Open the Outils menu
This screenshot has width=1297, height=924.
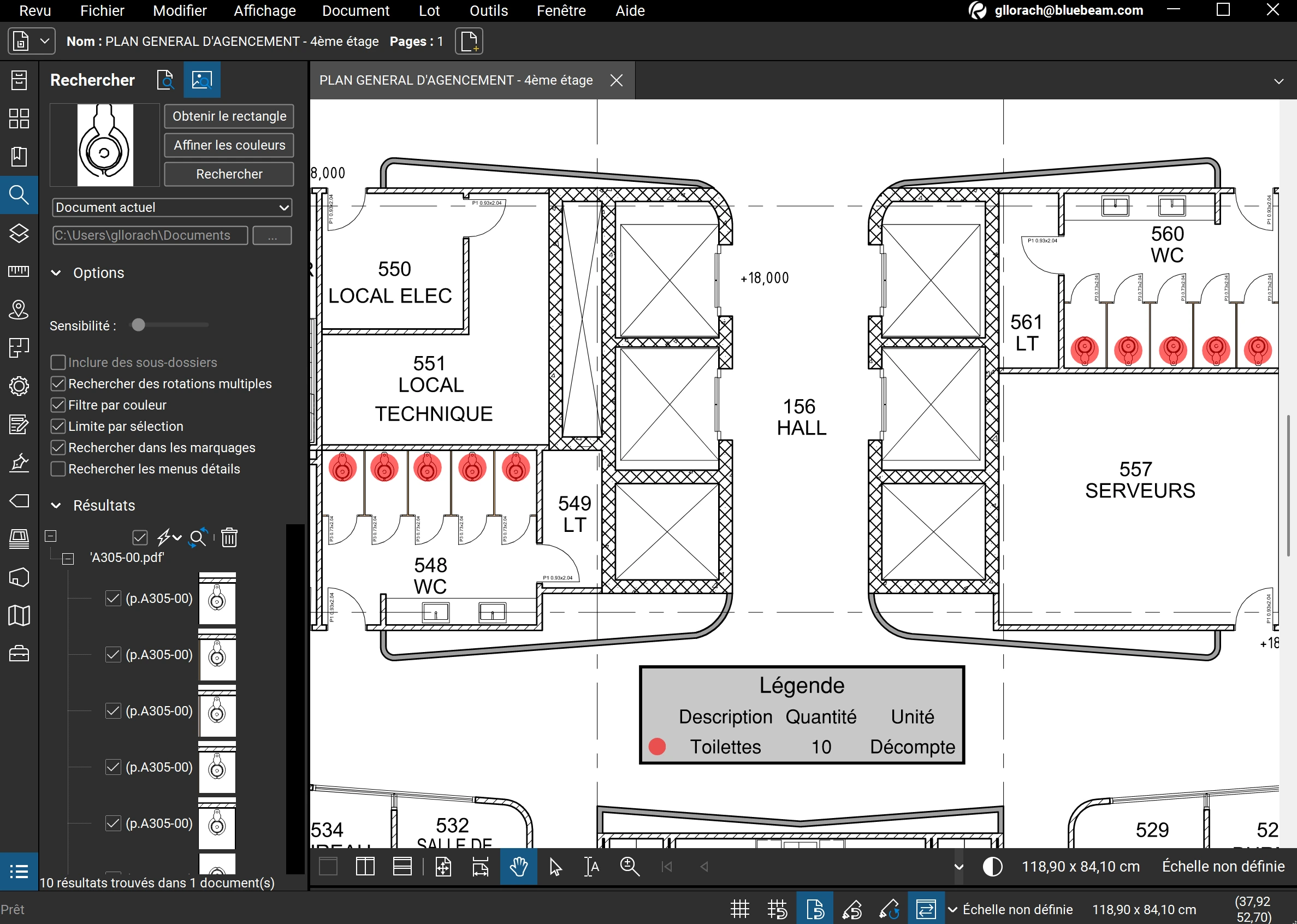coord(488,11)
